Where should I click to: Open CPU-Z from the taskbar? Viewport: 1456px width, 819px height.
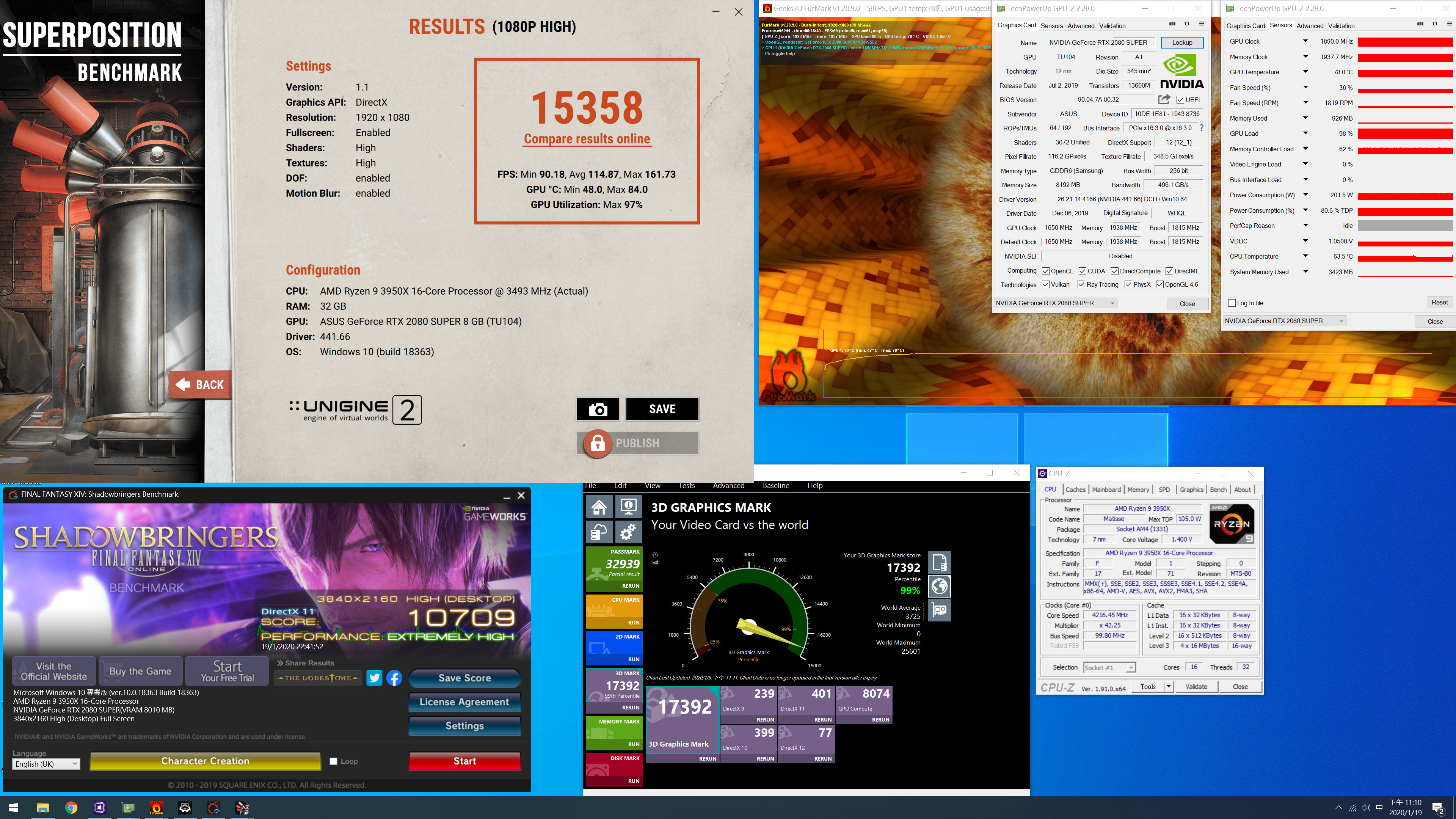coord(99,808)
